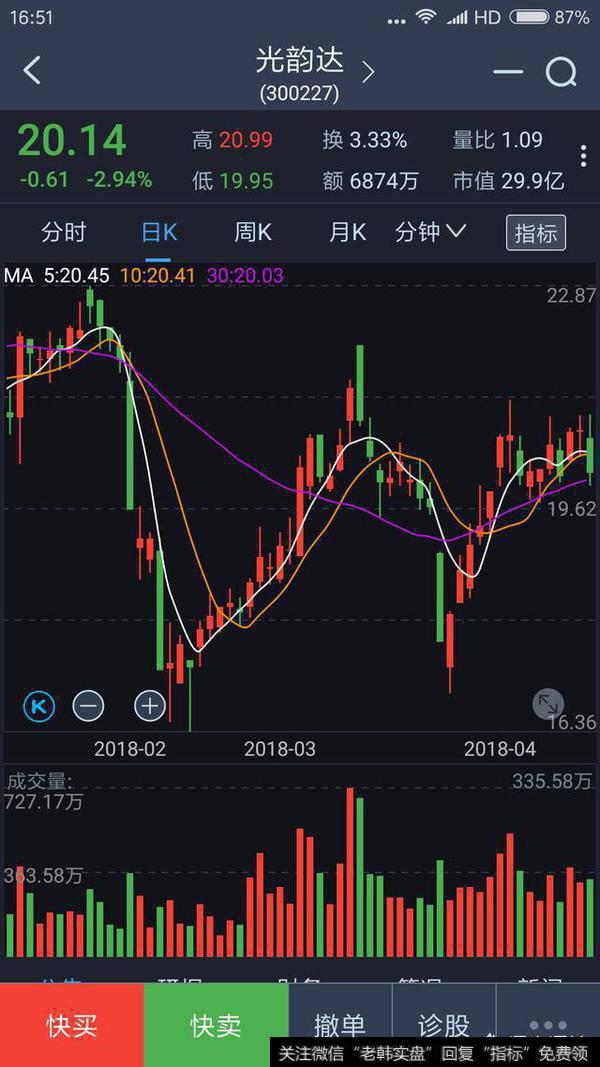Switch to 分时 tab
Screen dimensions: 600x1067
(x=63, y=233)
